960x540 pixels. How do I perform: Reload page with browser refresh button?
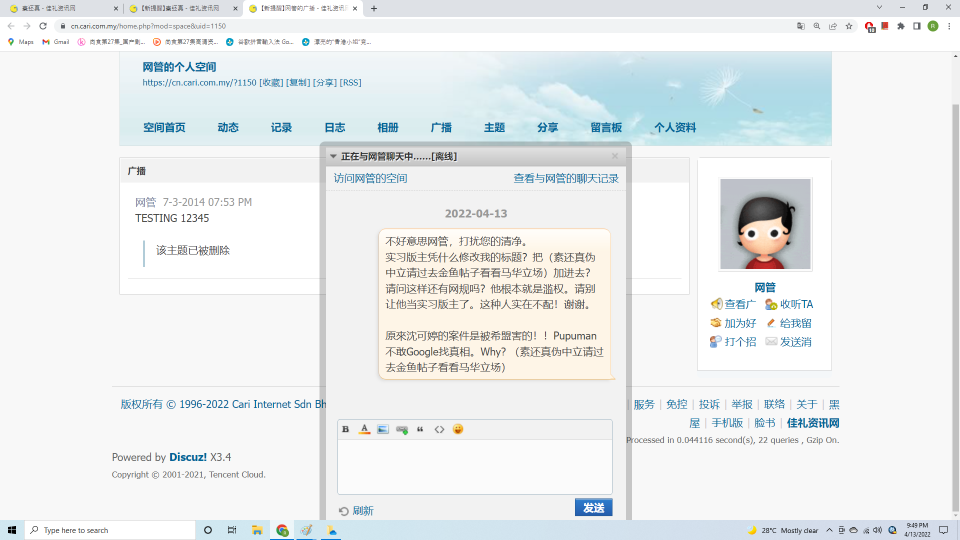43,26
